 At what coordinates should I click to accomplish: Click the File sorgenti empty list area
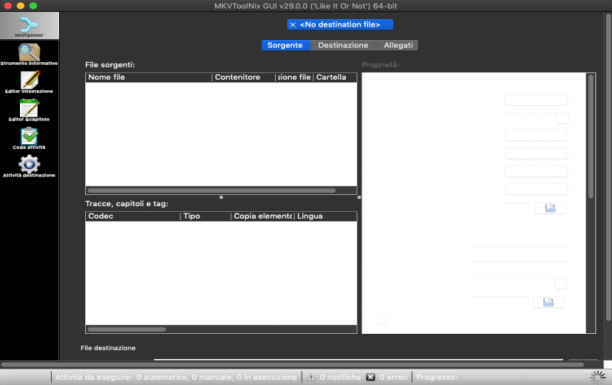tap(221, 134)
